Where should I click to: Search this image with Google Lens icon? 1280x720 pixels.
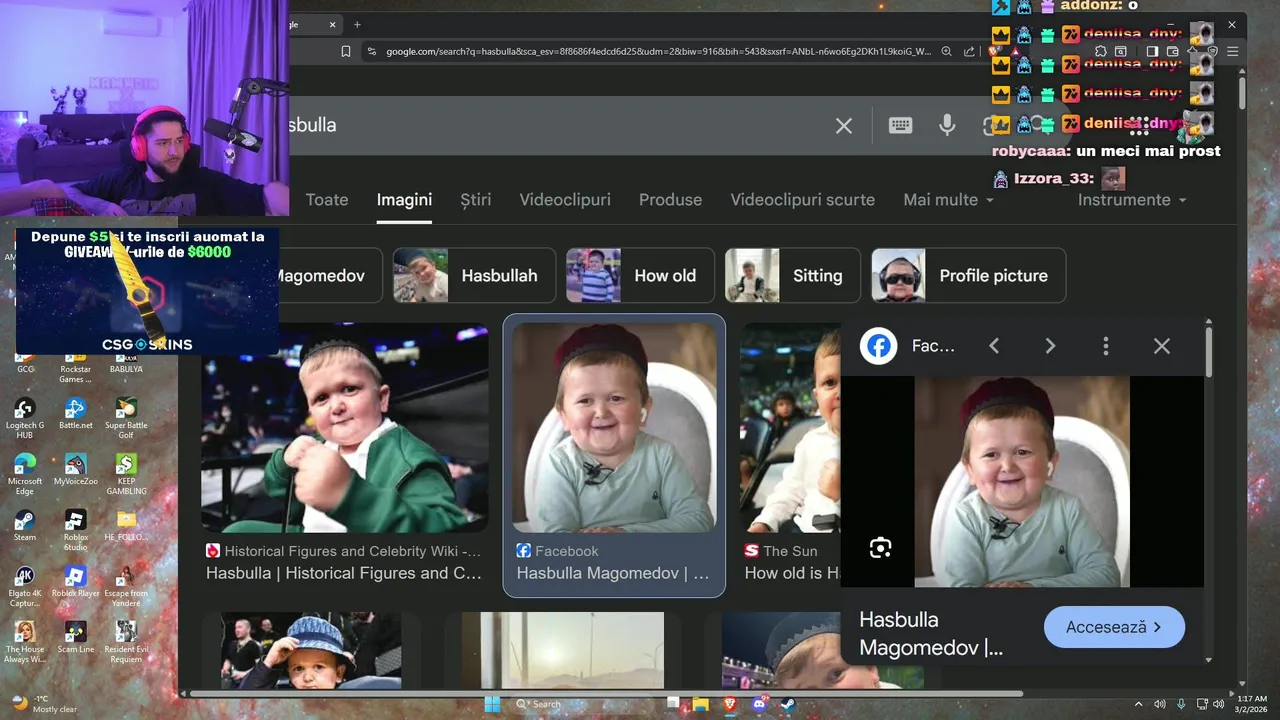coord(880,547)
